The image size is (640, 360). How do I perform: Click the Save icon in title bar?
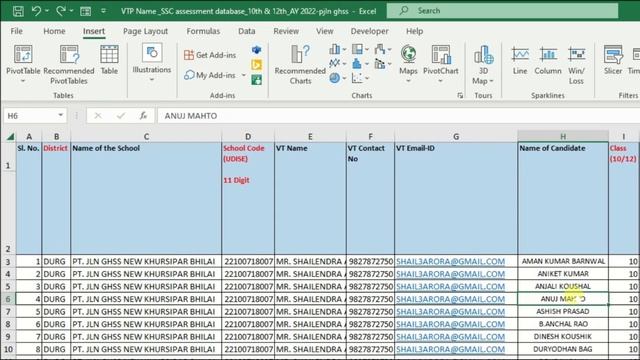(18, 11)
